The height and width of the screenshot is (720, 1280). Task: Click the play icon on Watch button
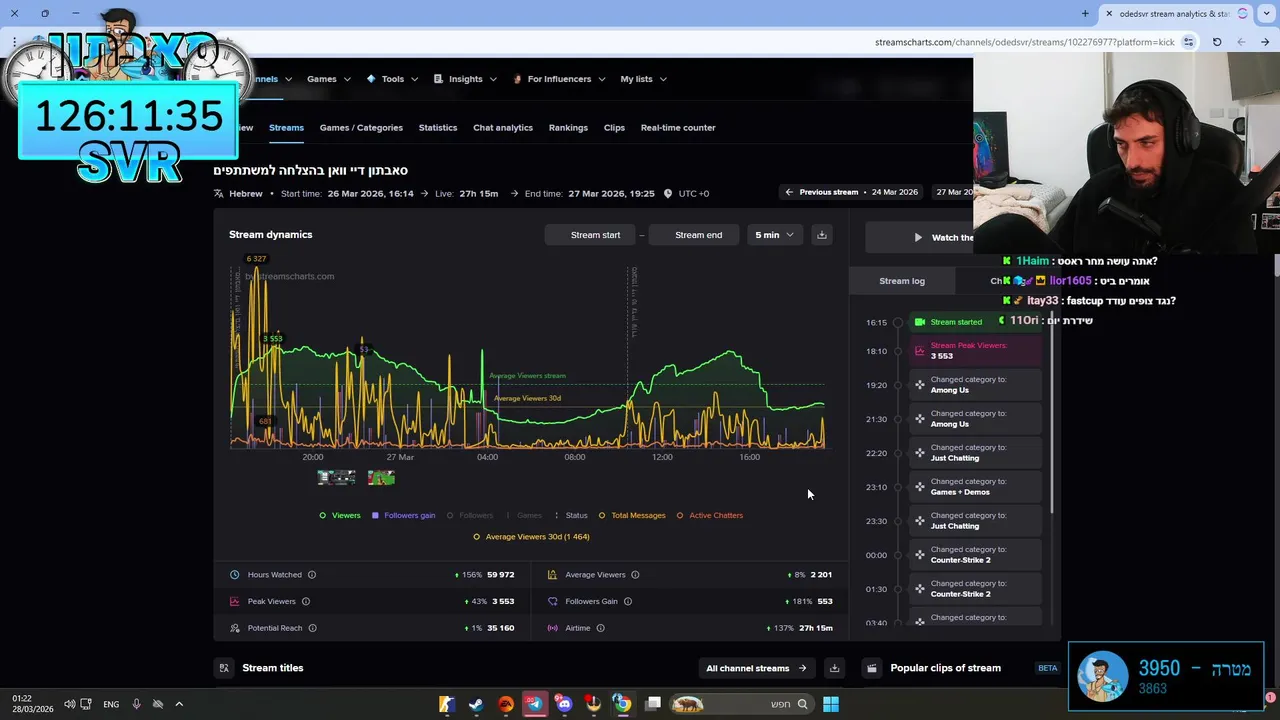click(918, 237)
